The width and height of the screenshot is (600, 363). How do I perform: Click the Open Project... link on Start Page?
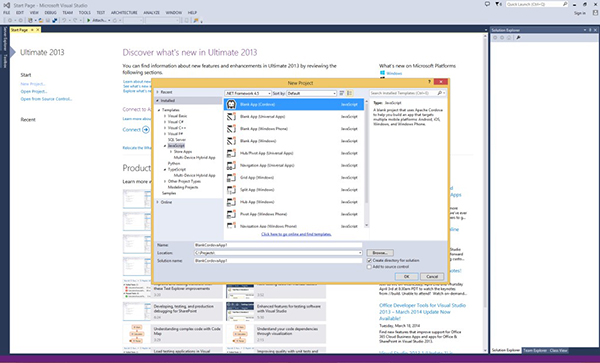[34, 91]
